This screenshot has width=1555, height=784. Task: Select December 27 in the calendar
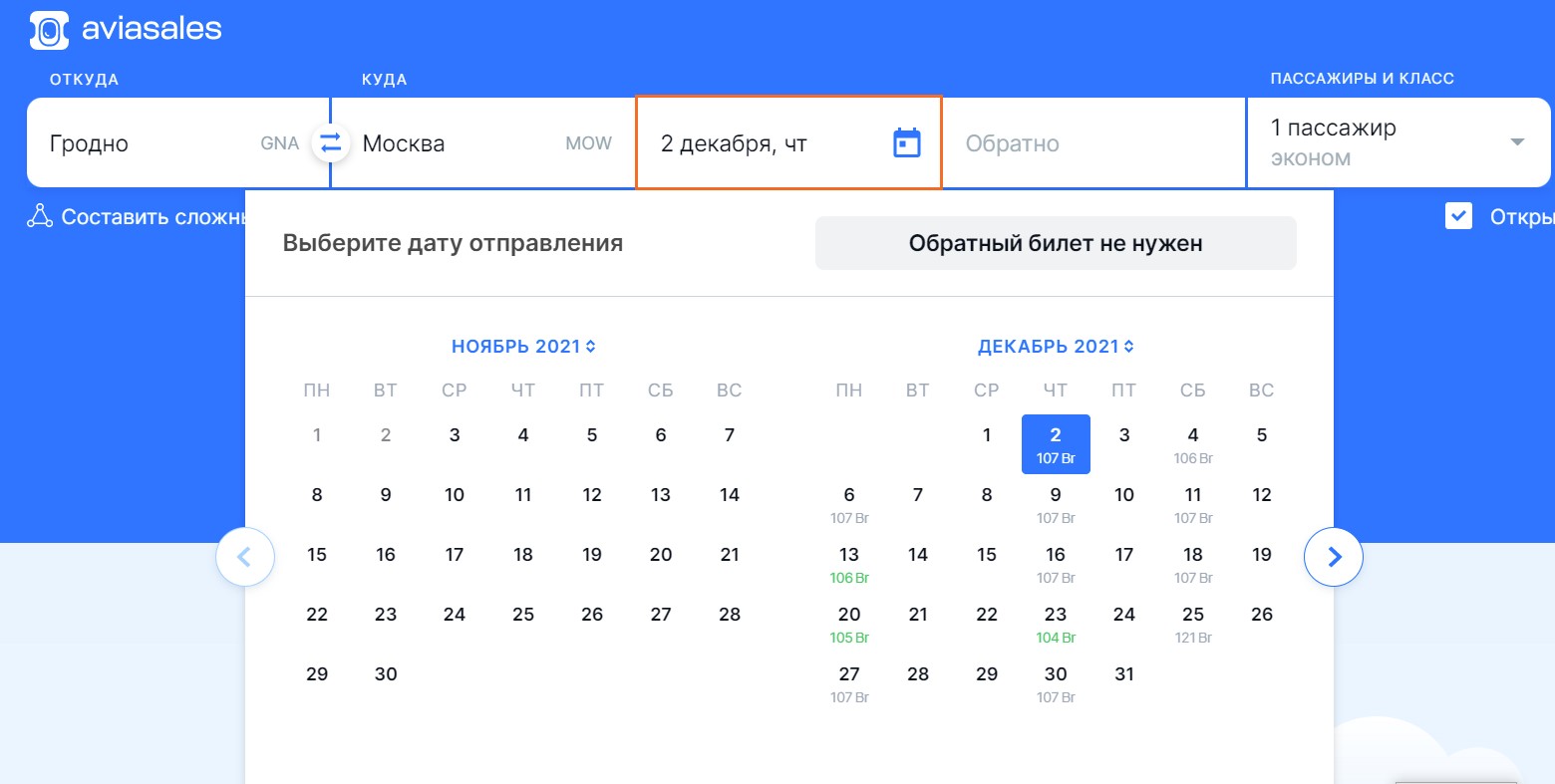[849, 683]
